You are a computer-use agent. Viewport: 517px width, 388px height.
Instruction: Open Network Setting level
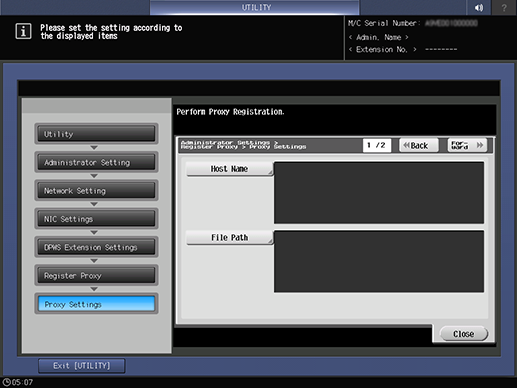(x=96, y=190)
